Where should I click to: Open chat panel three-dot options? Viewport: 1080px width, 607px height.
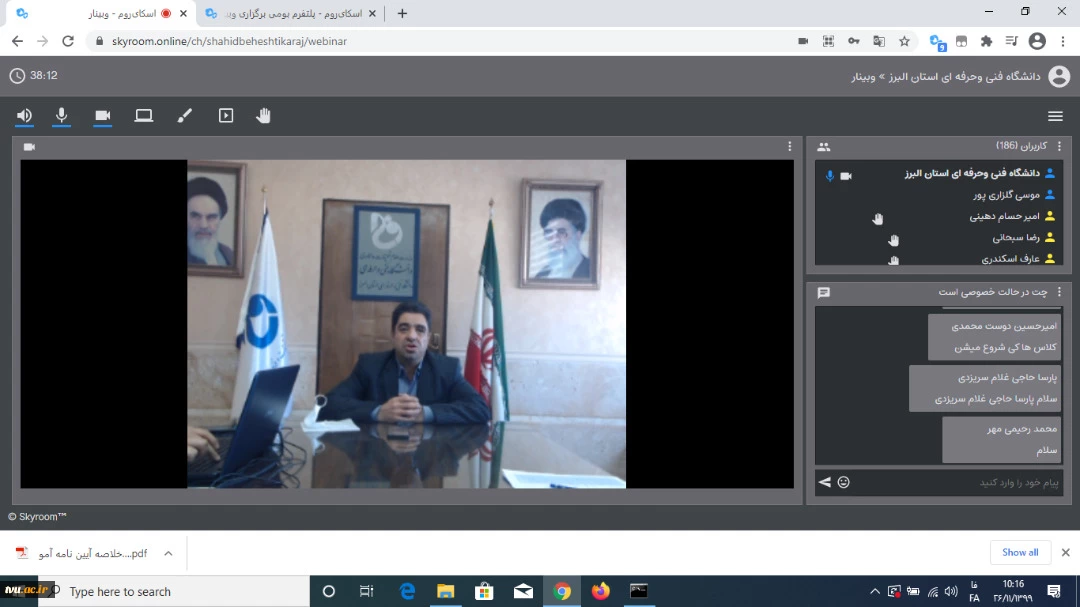[x=1059, y=292]
